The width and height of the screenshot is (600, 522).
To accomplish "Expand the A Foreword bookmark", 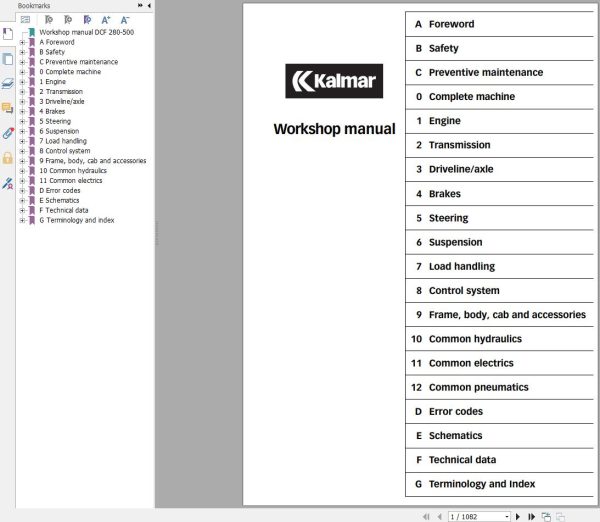I will [22, 42].
